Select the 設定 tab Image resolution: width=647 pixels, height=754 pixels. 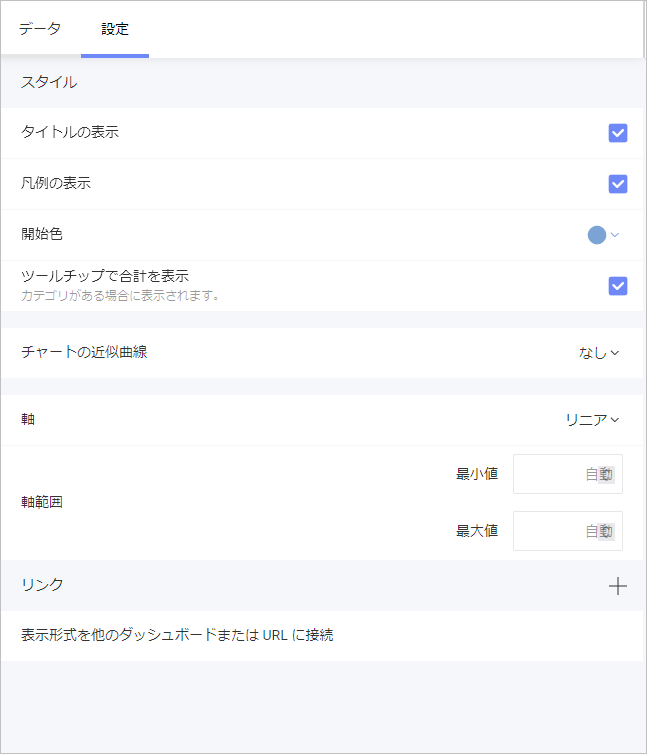[115, 29]
